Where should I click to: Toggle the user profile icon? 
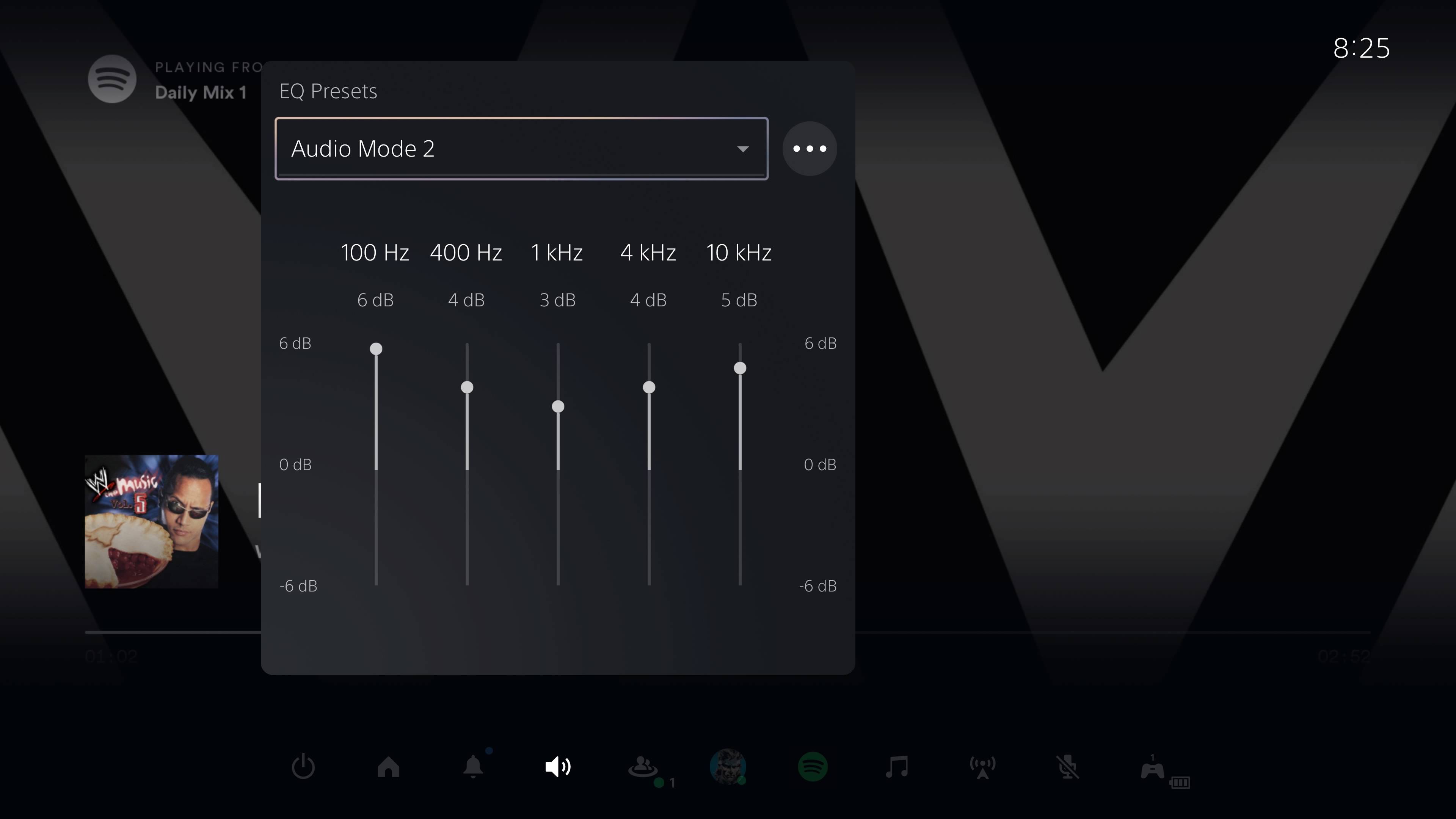click(727, 767)
